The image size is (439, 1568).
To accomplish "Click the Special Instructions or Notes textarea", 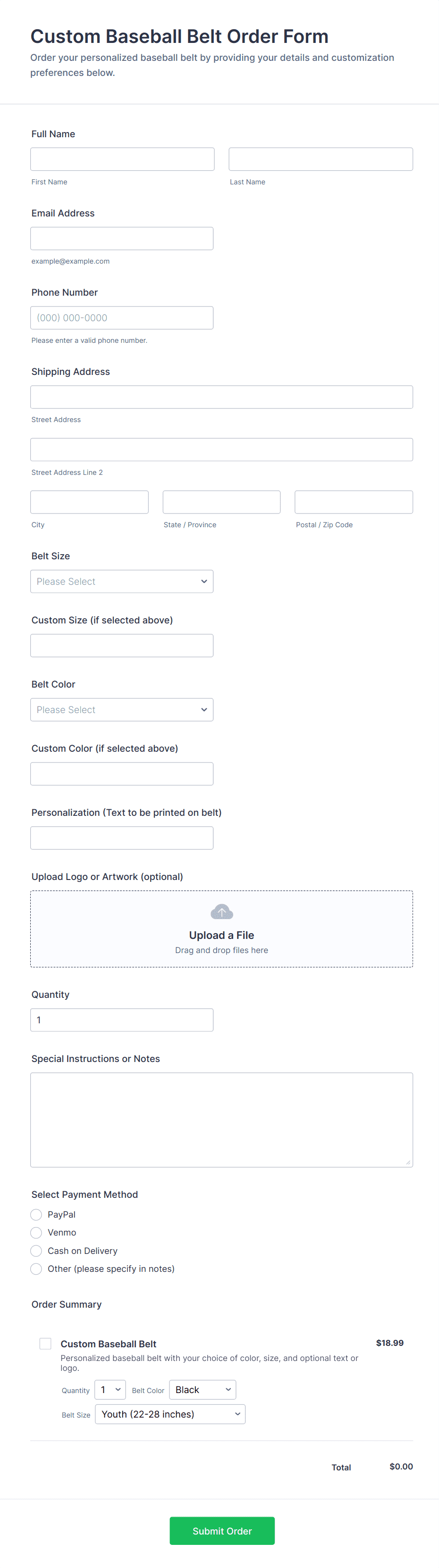I will click(222, 1120).
